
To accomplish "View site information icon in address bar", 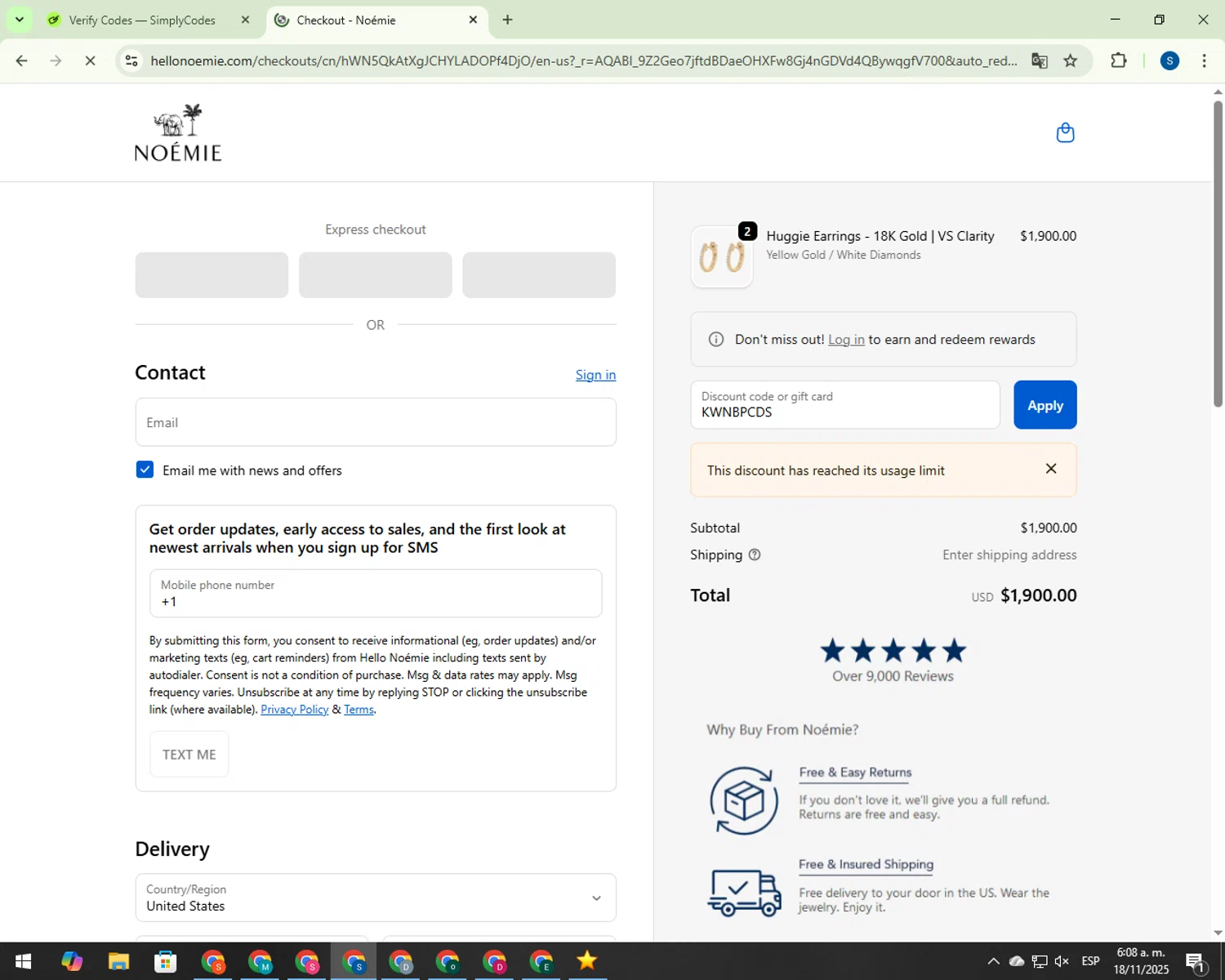I will tap(131, 60).
